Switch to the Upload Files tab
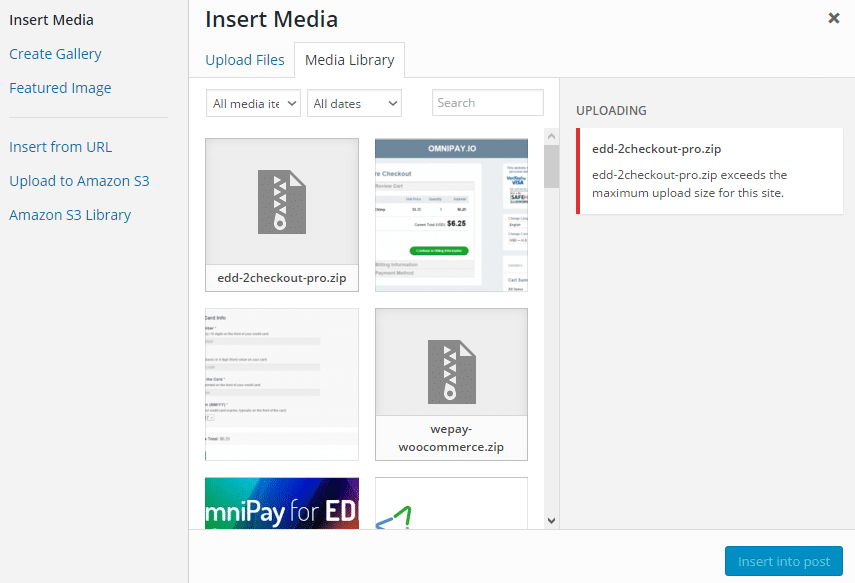 244,60
